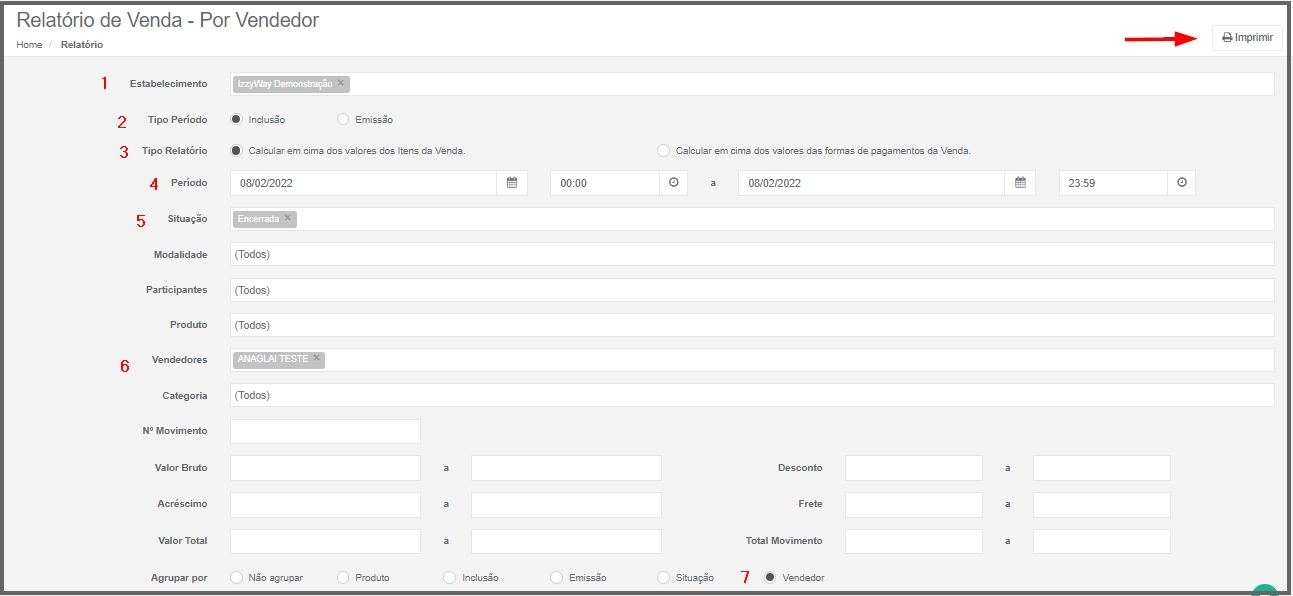Group report by Produto
Screen dimensions: 1293x596
pos(343,578)
